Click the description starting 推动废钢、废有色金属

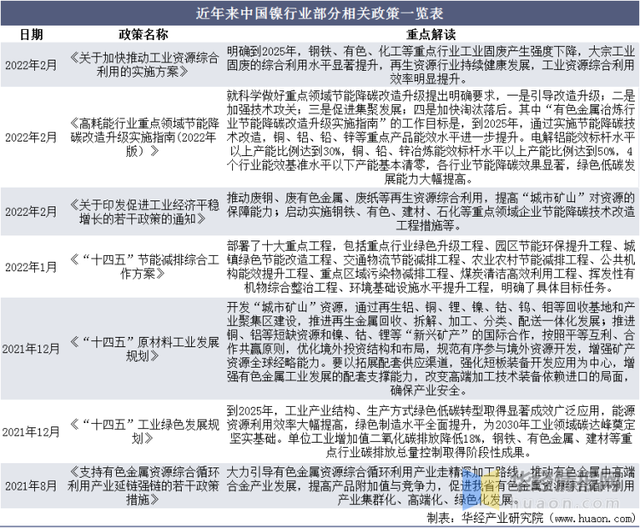(x=431, y=212)
